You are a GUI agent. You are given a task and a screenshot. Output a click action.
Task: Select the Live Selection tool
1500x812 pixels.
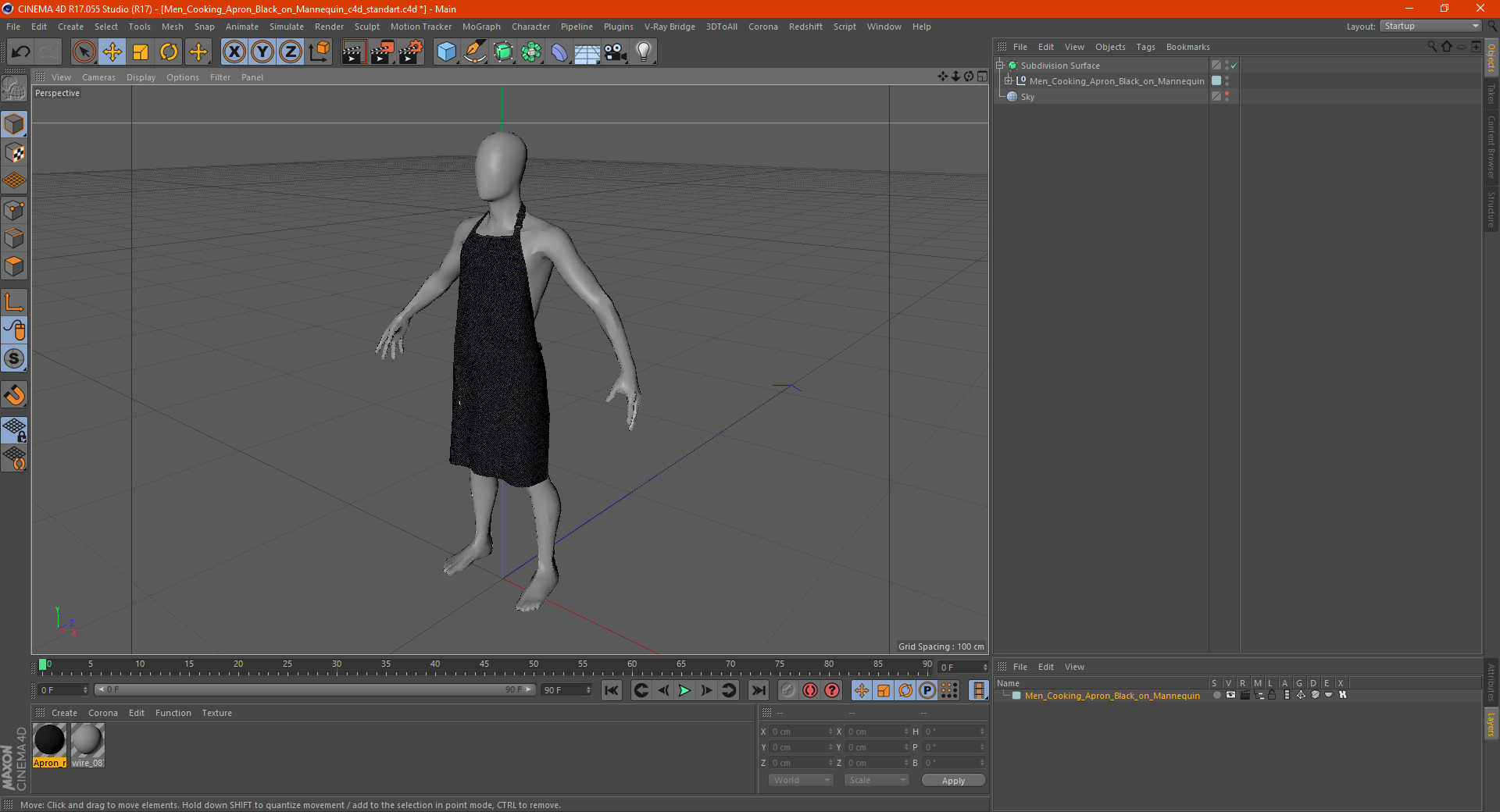[84, 52]
